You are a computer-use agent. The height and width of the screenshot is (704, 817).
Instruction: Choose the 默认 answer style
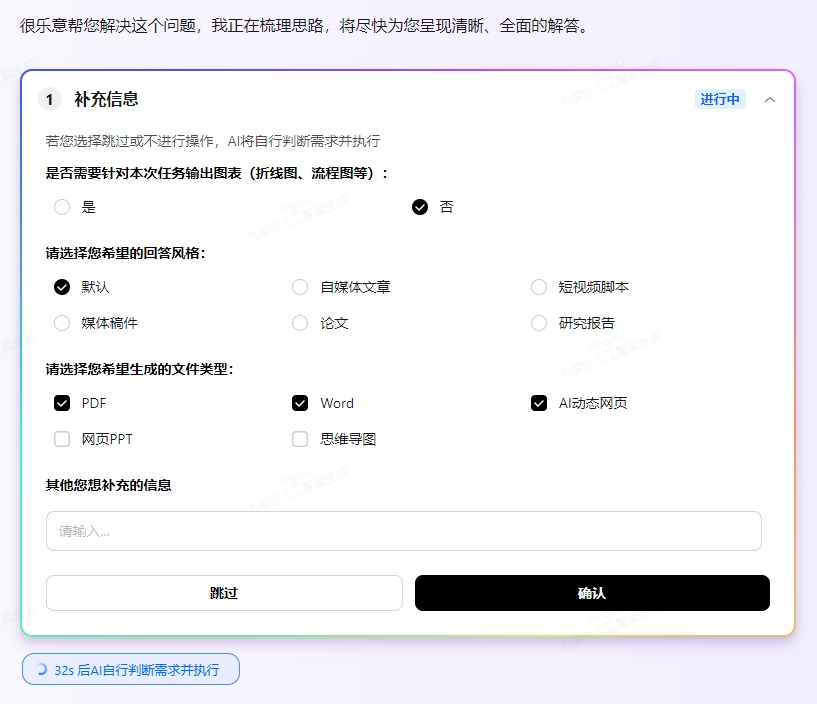[62, 287]
